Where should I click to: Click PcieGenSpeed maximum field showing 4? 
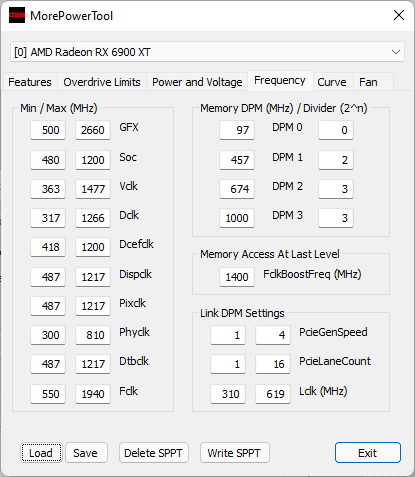[x=273, y=335]
